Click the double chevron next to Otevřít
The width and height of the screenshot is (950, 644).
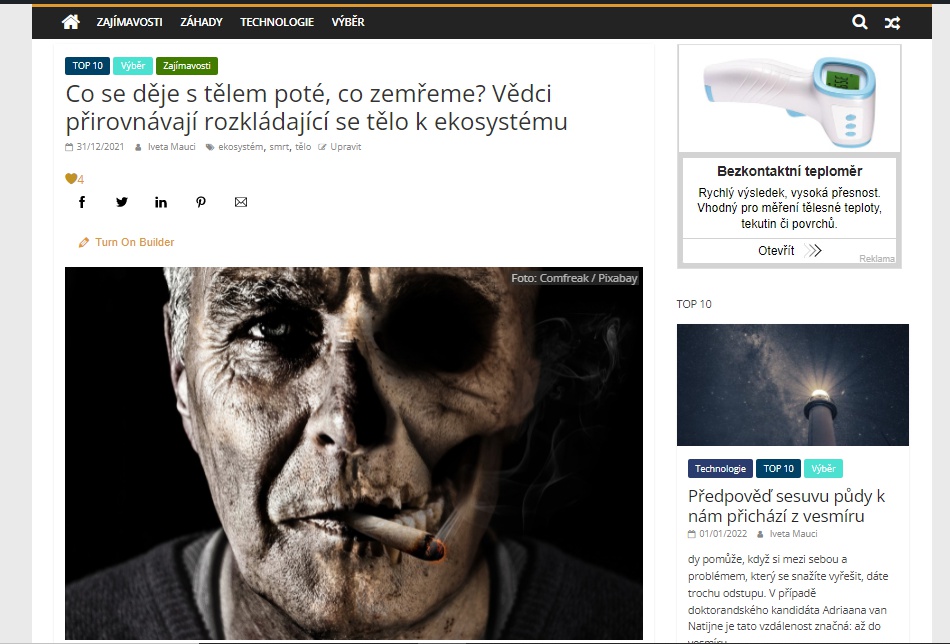point(812,250)
